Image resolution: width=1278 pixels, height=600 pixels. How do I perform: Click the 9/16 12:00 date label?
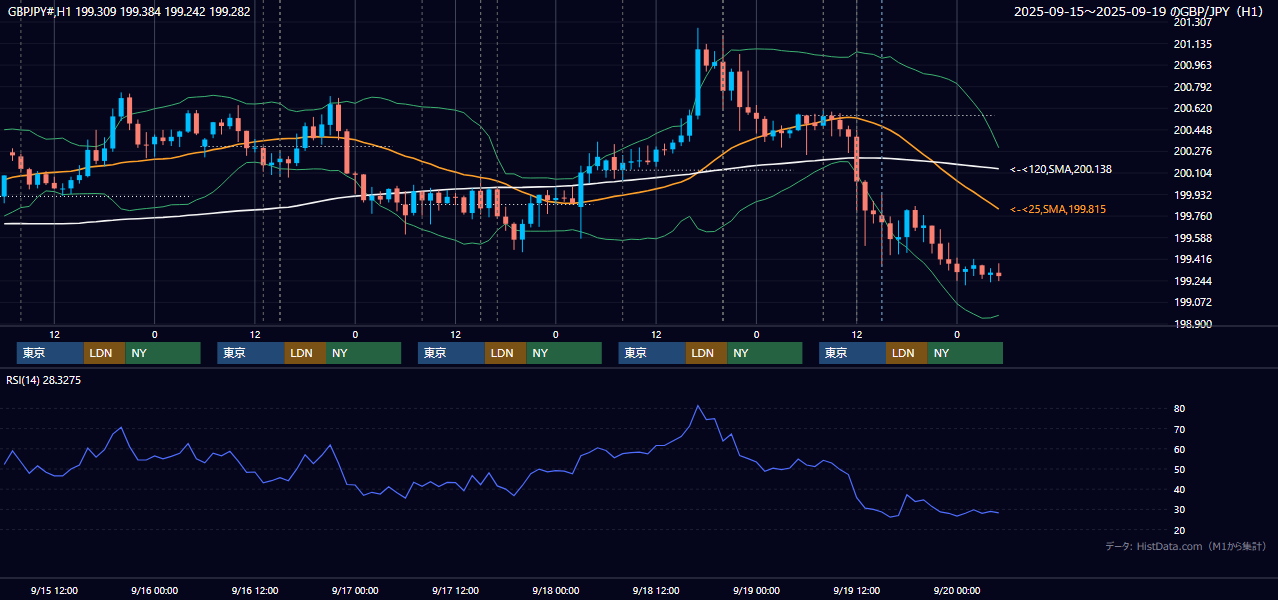(254, 590)
